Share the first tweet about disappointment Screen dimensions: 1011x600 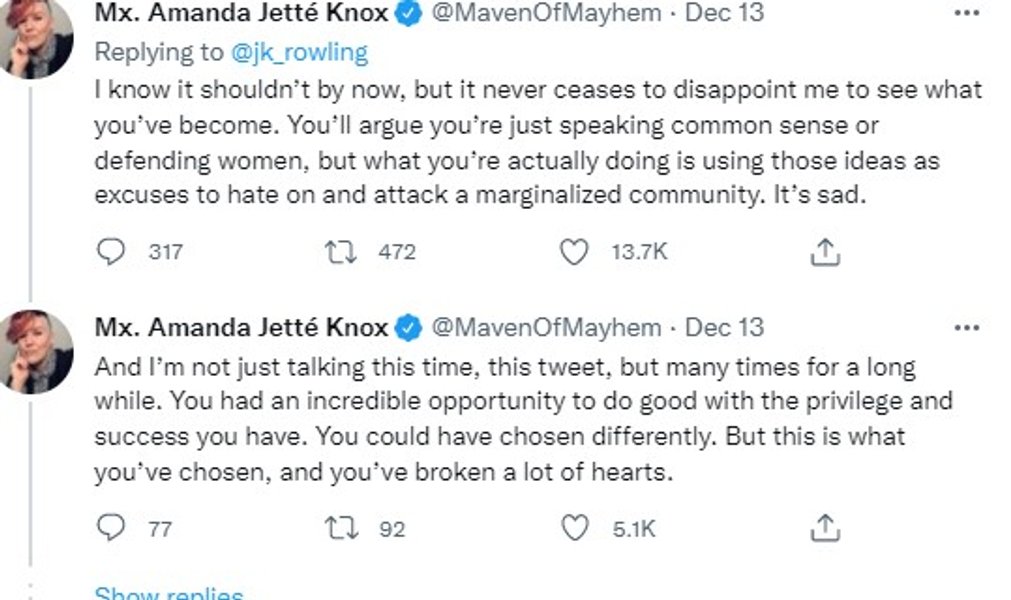coord(824,252)
